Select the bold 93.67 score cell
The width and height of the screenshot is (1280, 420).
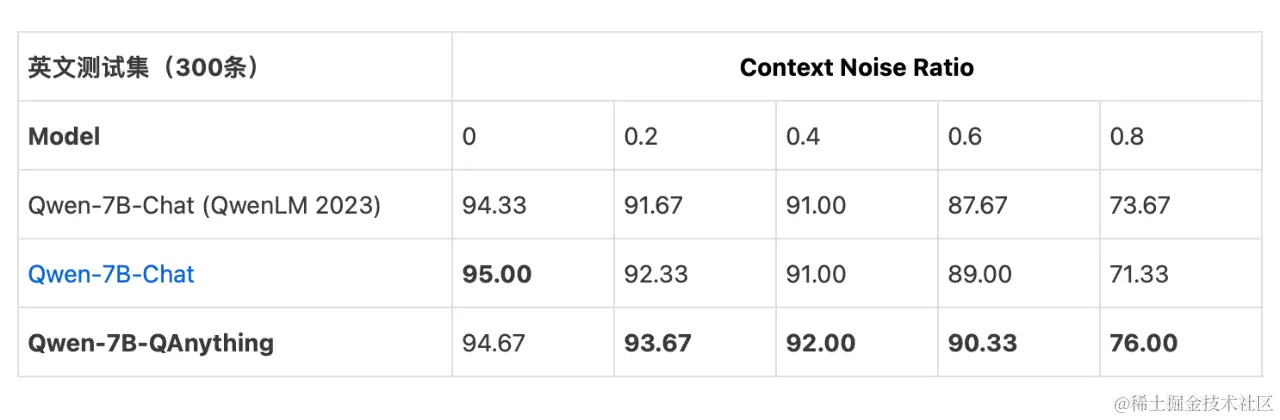tap(658, 343)
